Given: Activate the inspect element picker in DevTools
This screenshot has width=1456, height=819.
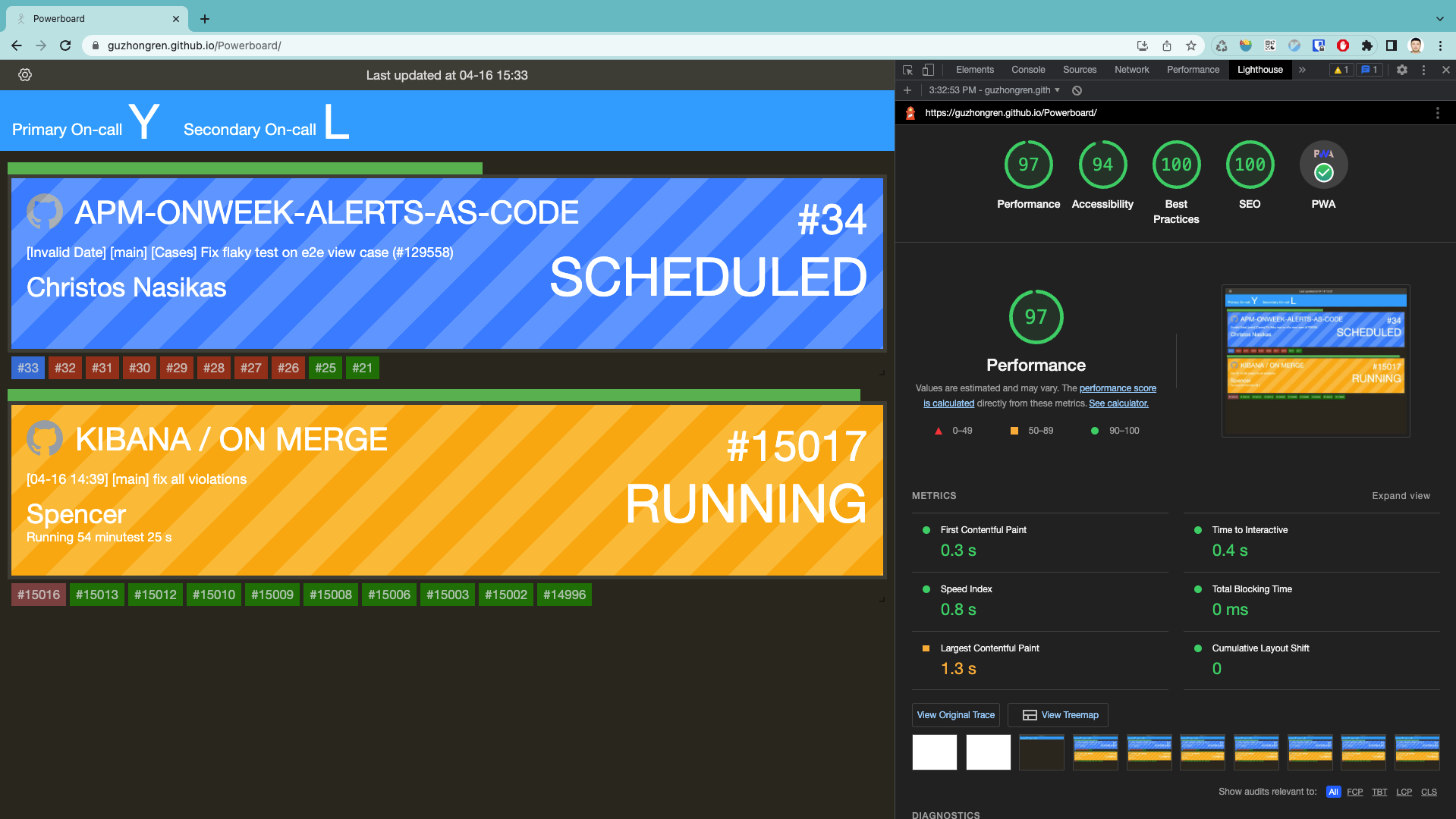Looking at the screenshot, I should (x=907, y=70).
